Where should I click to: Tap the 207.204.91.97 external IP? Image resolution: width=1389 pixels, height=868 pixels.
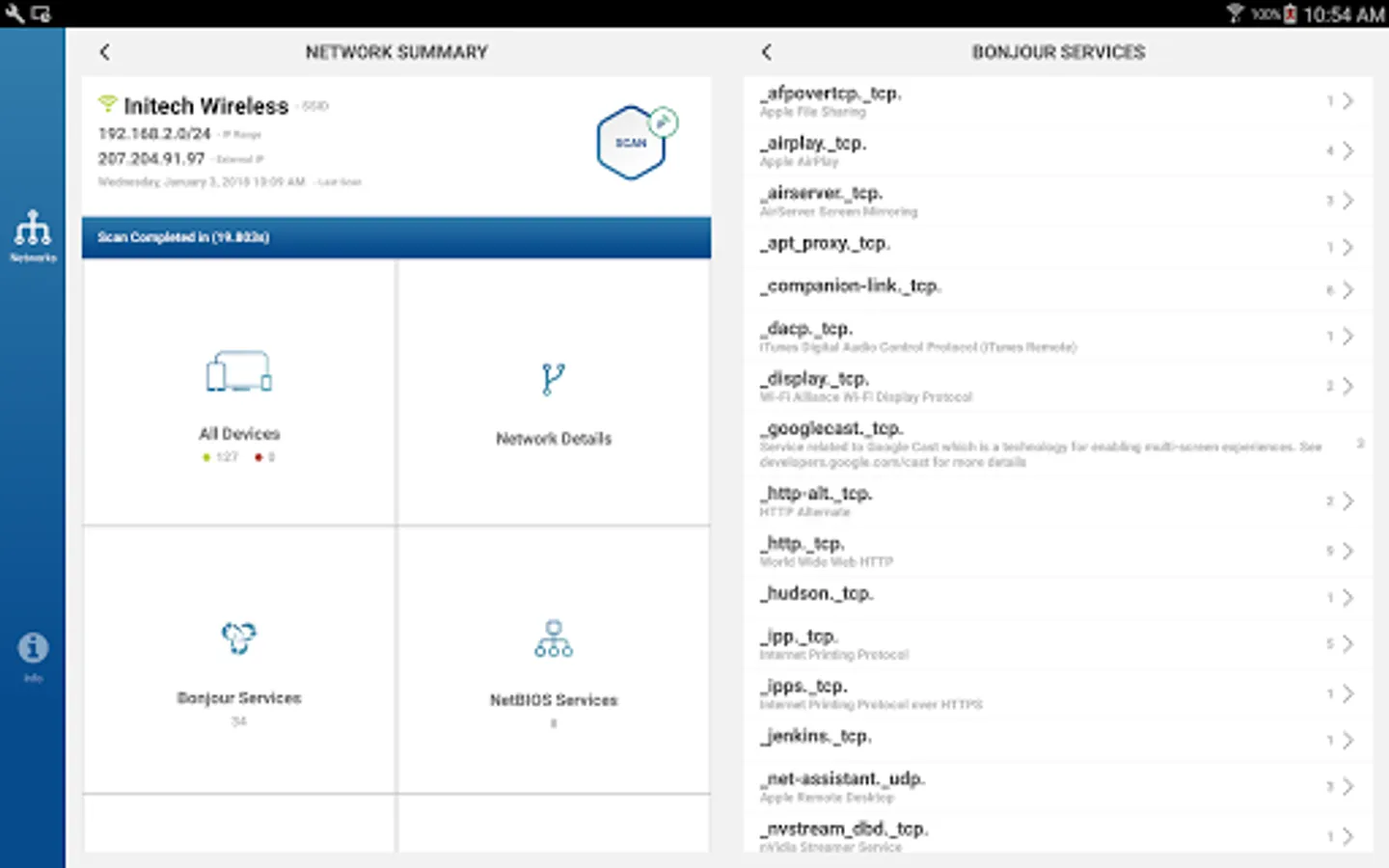(151, 158)
